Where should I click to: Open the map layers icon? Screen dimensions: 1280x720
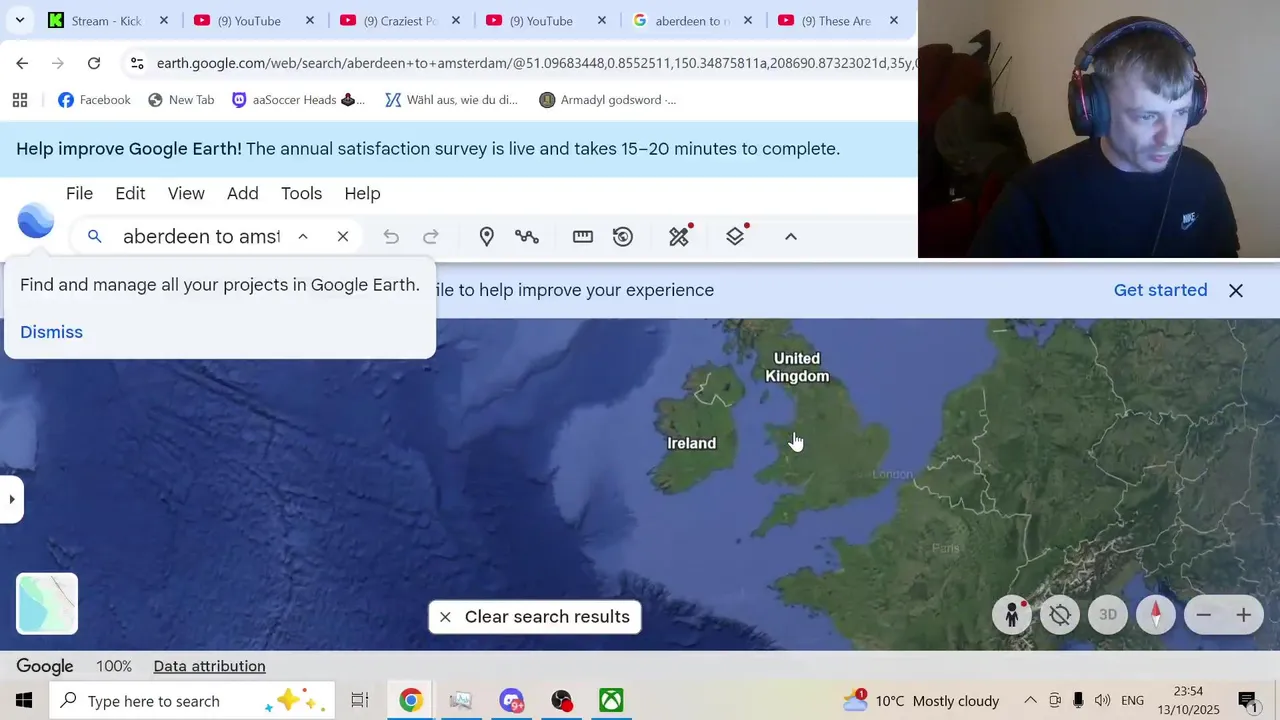click(736, 236)
